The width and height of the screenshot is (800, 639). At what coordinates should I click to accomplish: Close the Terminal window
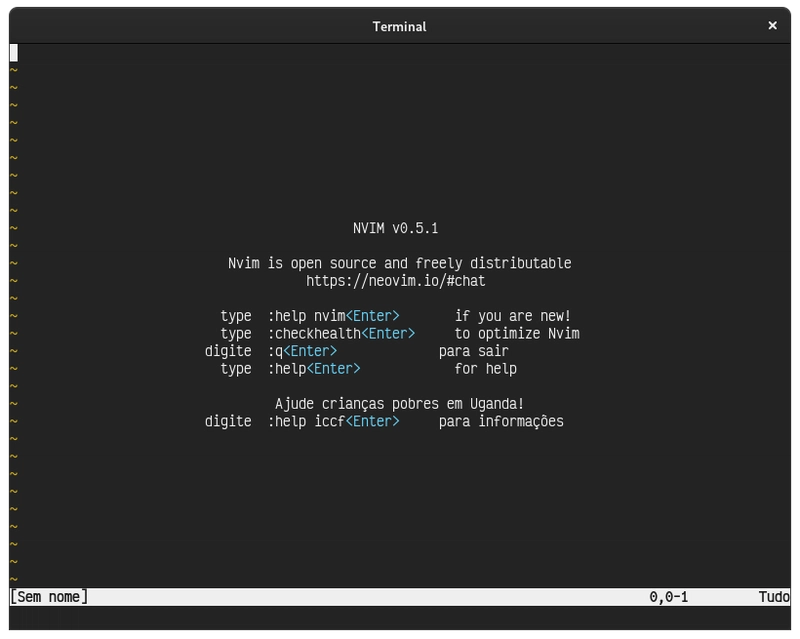(x=772, y=26)
